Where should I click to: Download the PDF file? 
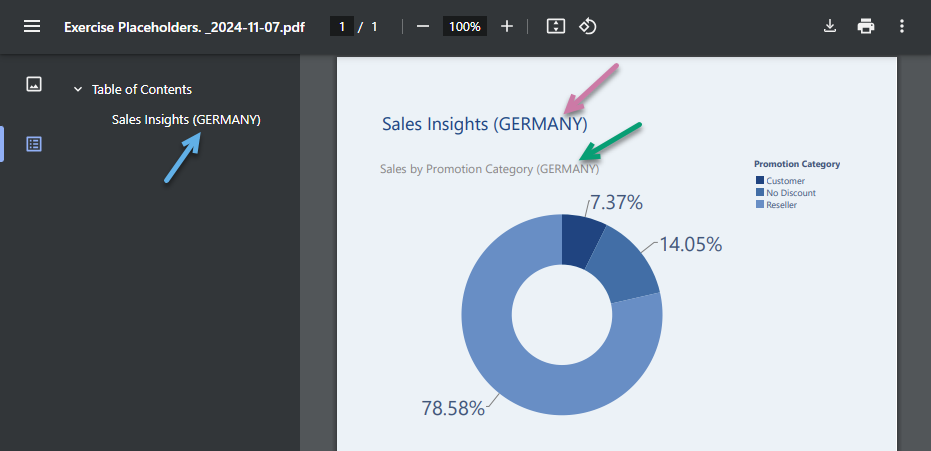pyautogui.click(x=830, y=27)
